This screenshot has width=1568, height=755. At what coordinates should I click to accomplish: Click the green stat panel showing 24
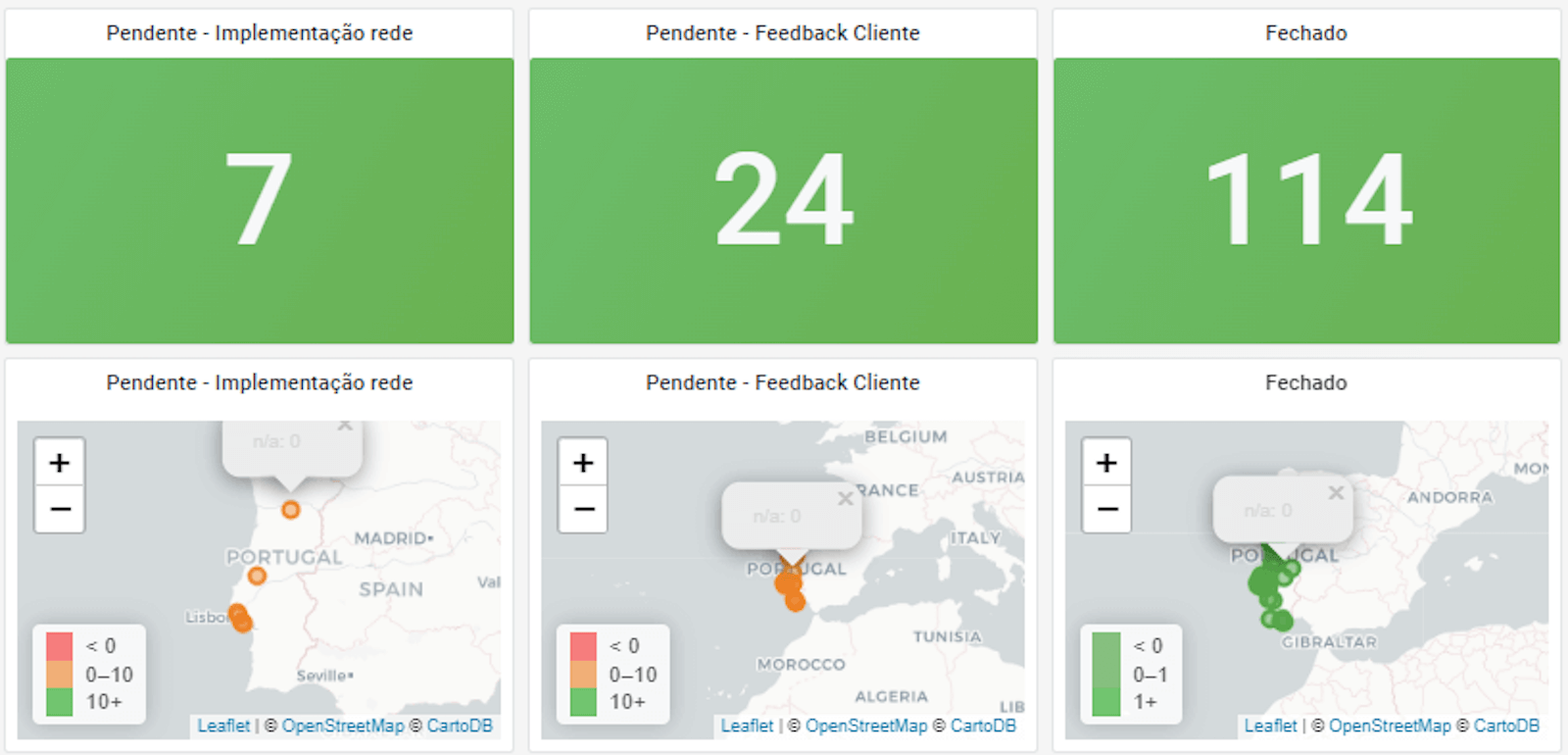[783, 200]
